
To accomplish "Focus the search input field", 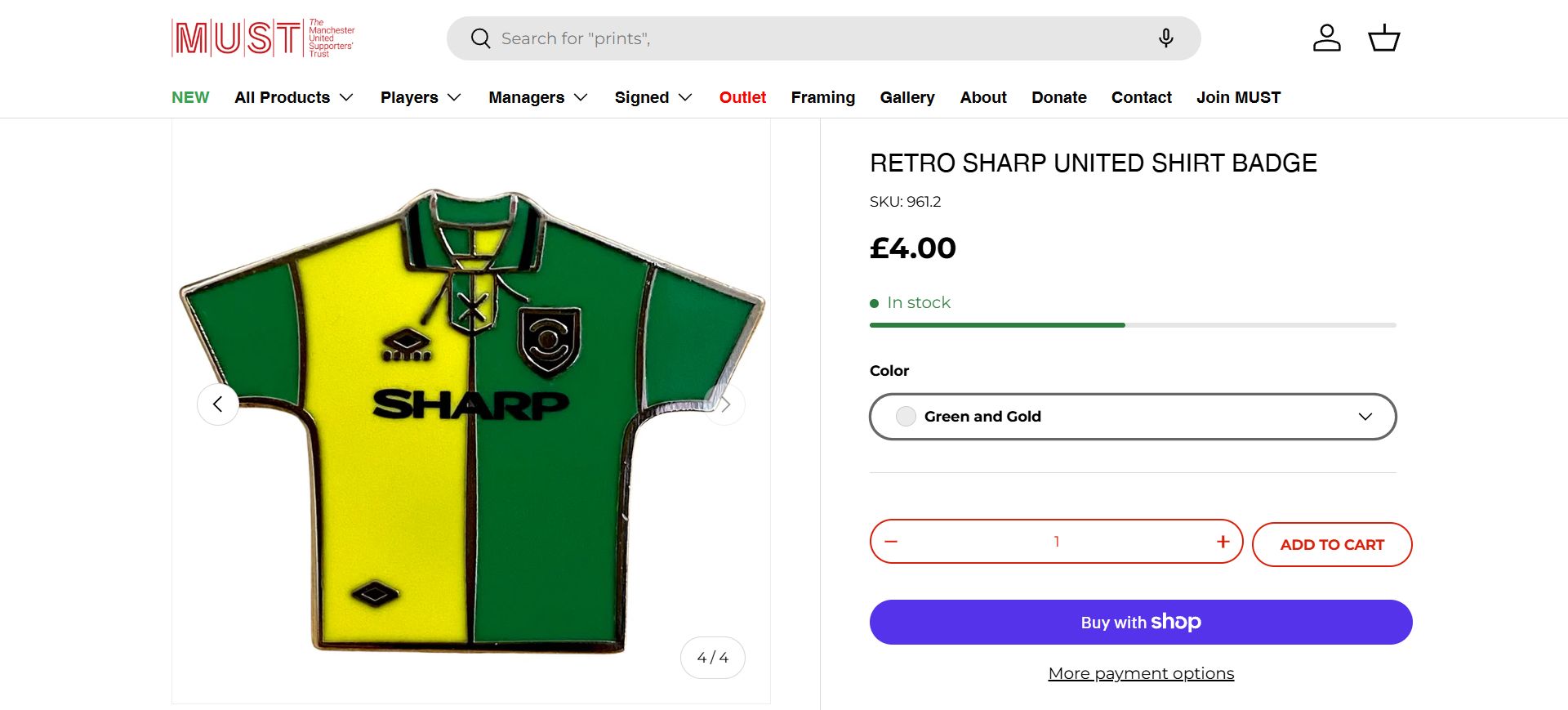I will coord(817,38).
